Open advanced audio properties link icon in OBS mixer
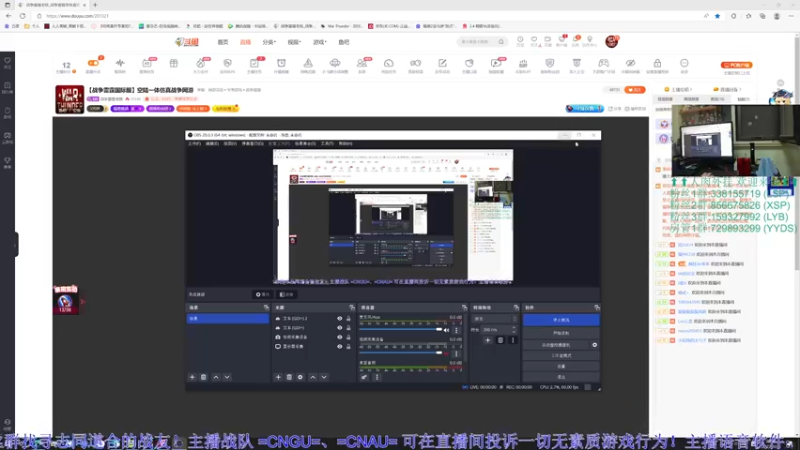The width and height of the screenshot is (800, 450). point(364,377)
